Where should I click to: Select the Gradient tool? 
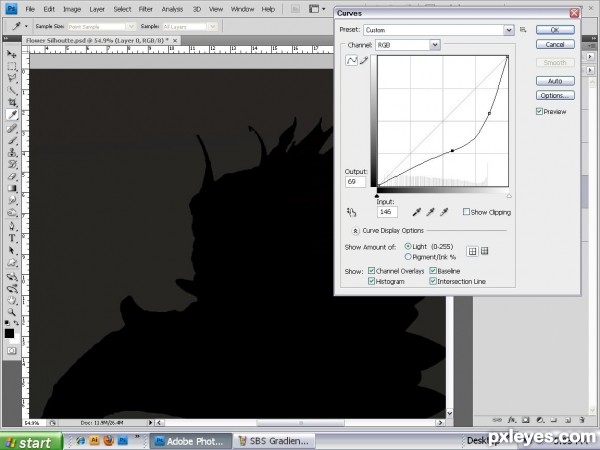pyautogui.click(x=12, y=188)
